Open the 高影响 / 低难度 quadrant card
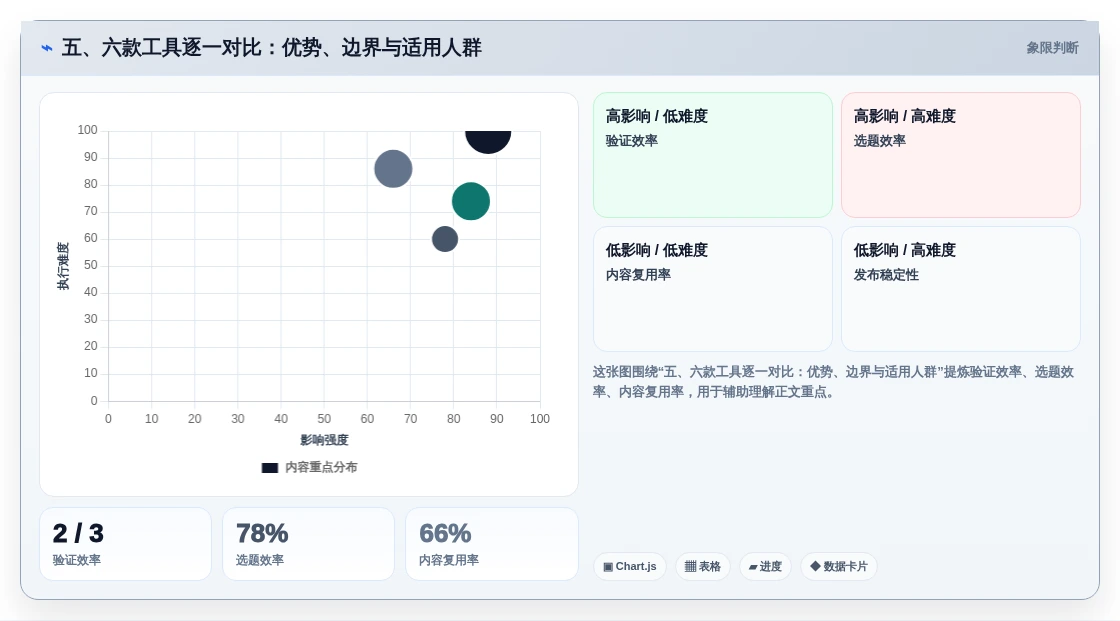The image size is (1120, 621). (x=713, y=155)
